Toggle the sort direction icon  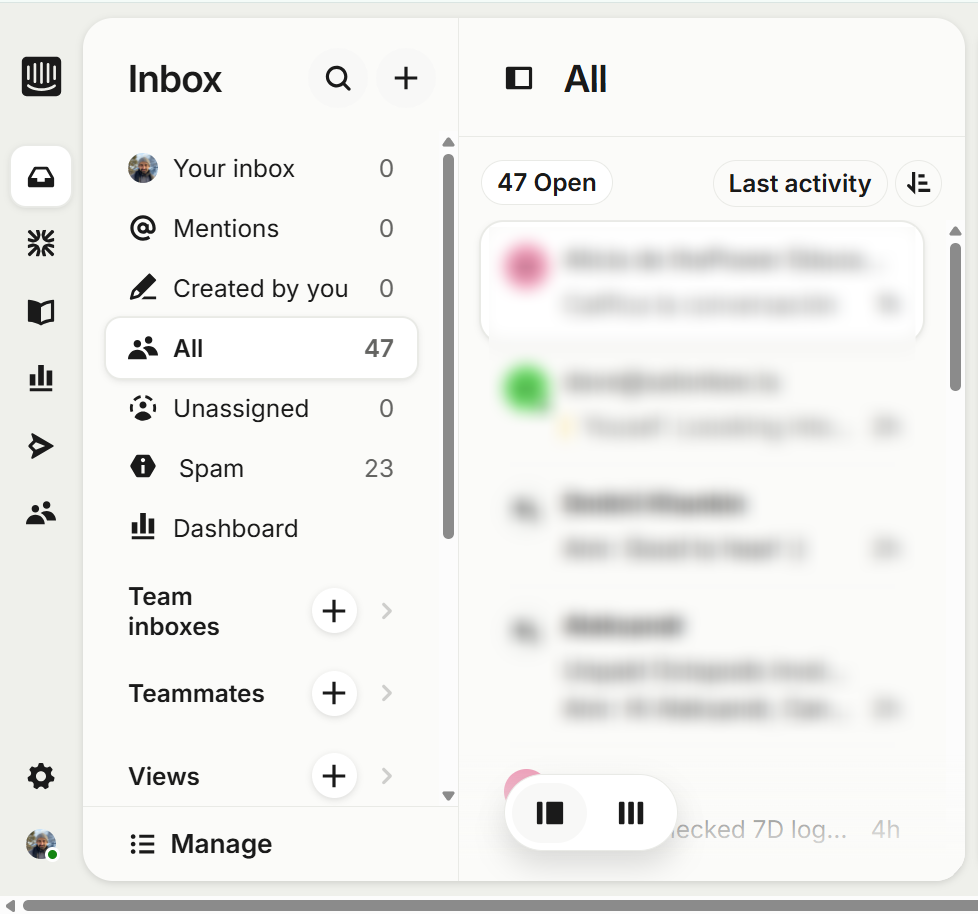(918, 183)
